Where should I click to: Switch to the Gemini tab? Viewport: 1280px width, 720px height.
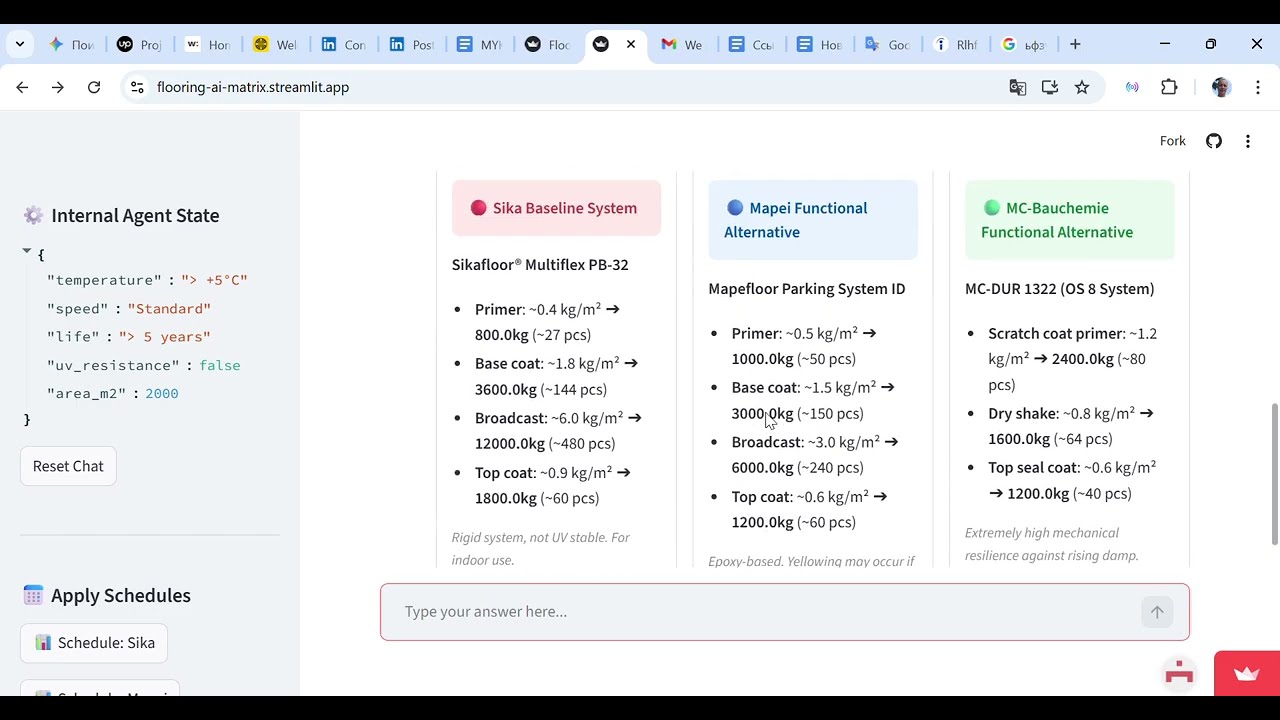tap(72, 44)
